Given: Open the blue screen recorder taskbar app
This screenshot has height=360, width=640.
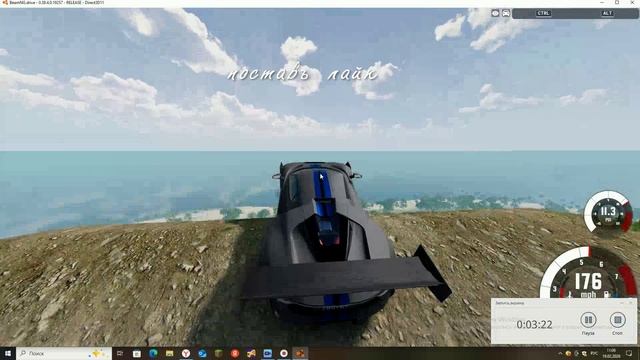Looking at the screenshot, I should click(267, 353).
